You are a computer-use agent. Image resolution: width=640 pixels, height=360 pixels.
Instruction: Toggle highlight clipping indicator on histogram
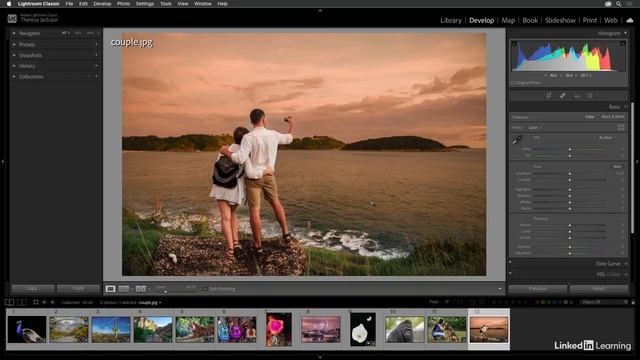click(623, 43)
